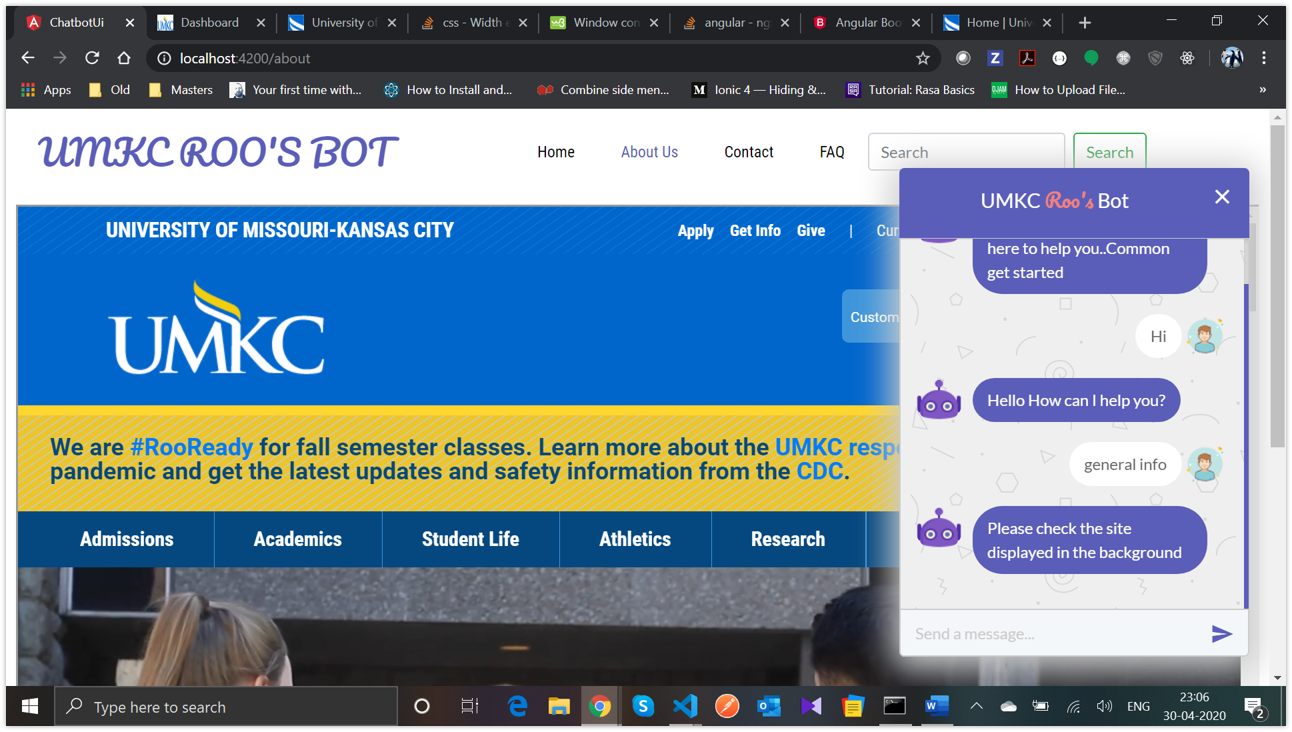Open the Student Life menu tab
This screenshot has width=1292, height=732.
click(470, 539)
